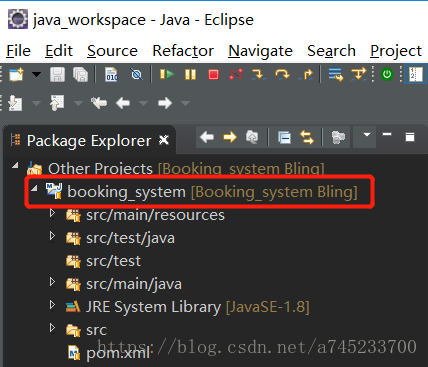Select src/main/resources source folder
428x367 pixels.
[145, 215]
